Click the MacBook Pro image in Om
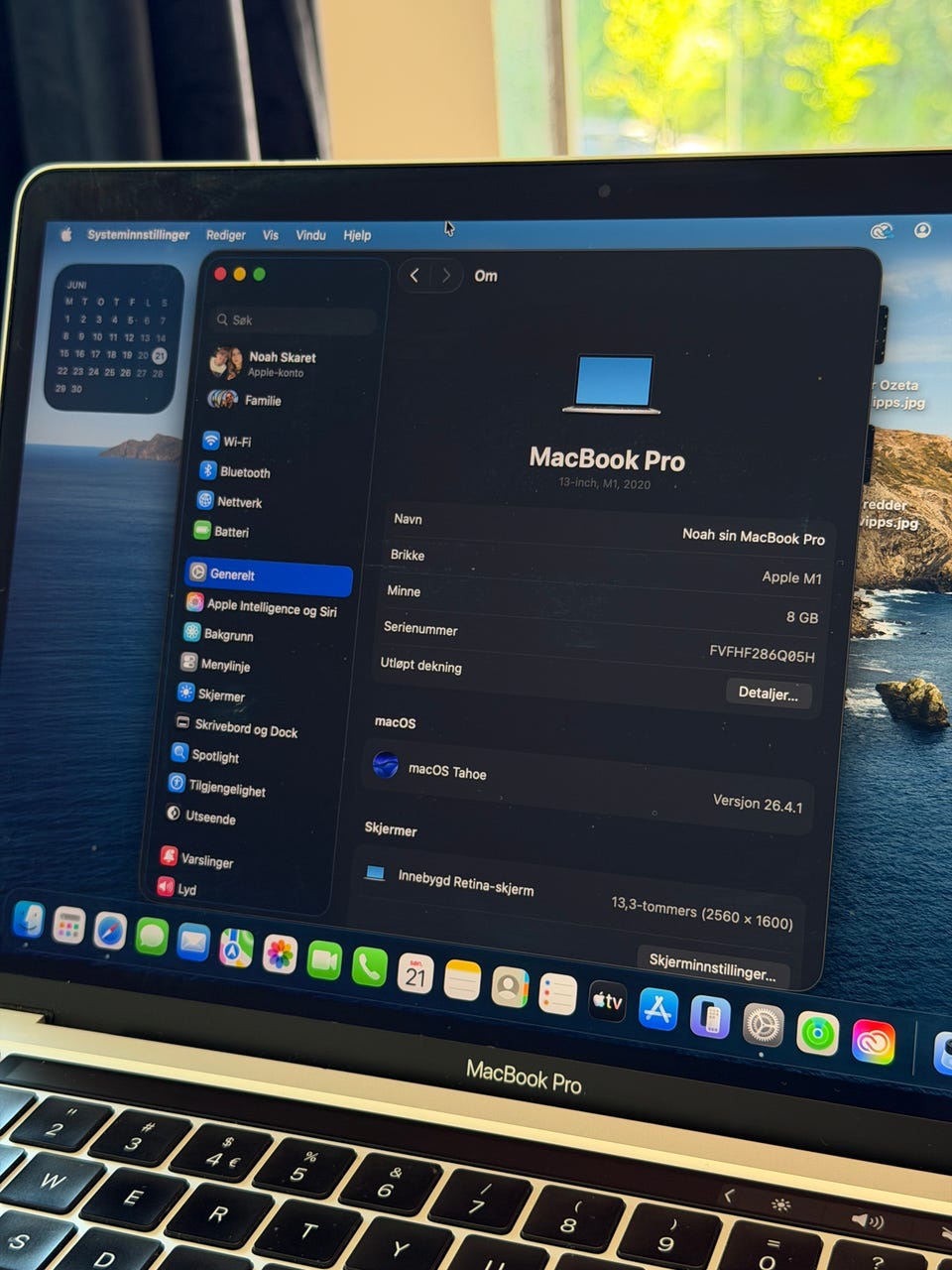 coord(611,383)
